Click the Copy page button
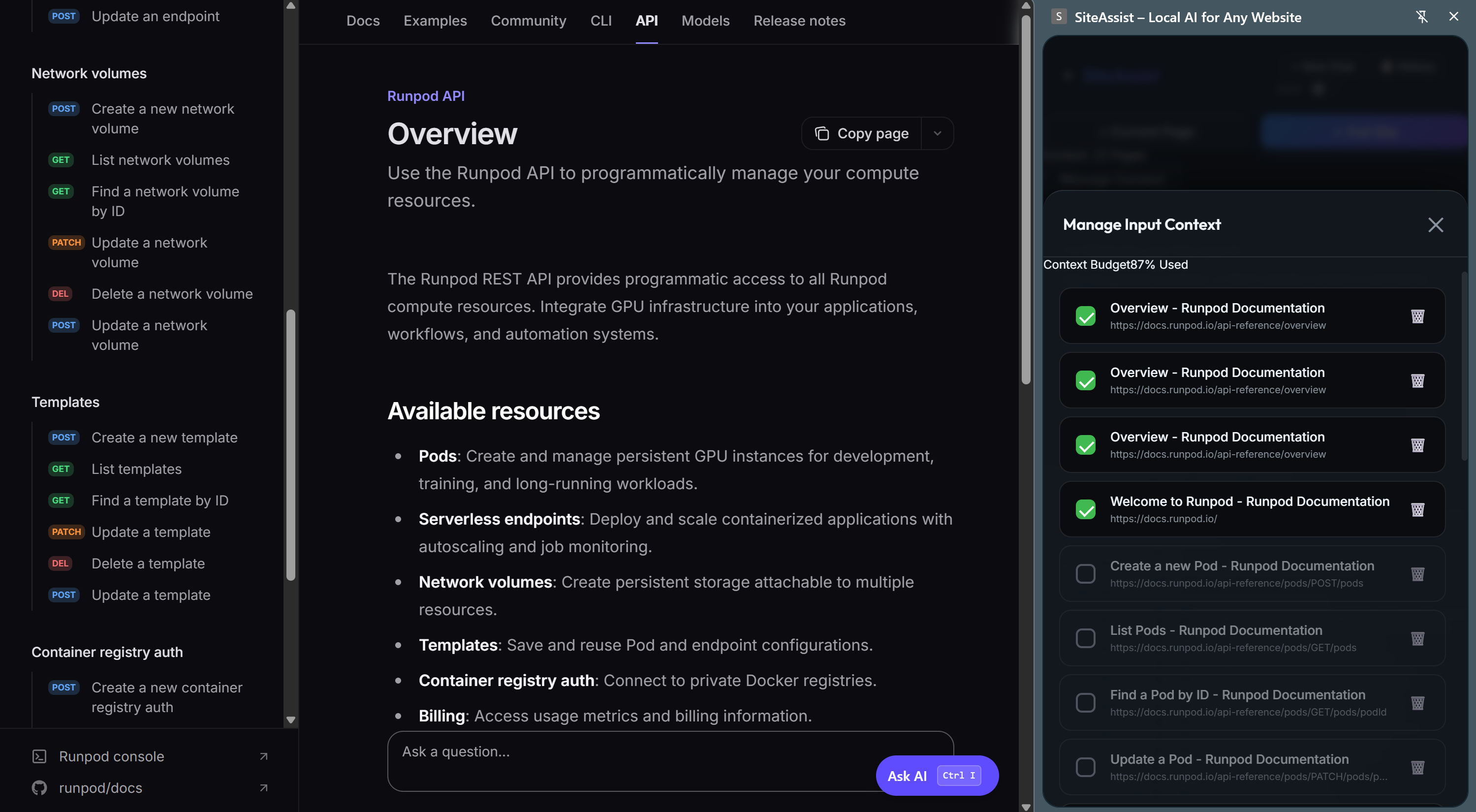 pos(861,133)
